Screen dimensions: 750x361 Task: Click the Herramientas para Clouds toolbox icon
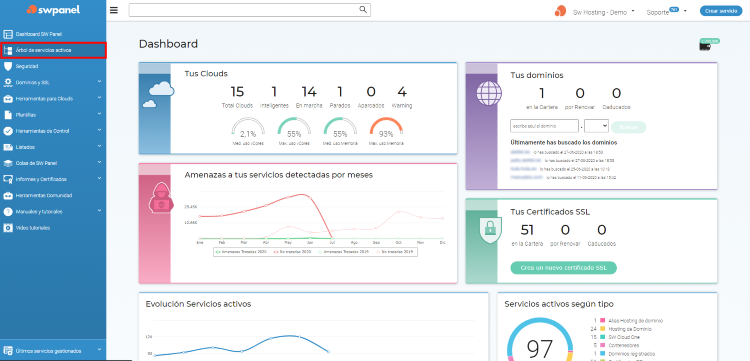pyautogui.click(x=8, y=99)
